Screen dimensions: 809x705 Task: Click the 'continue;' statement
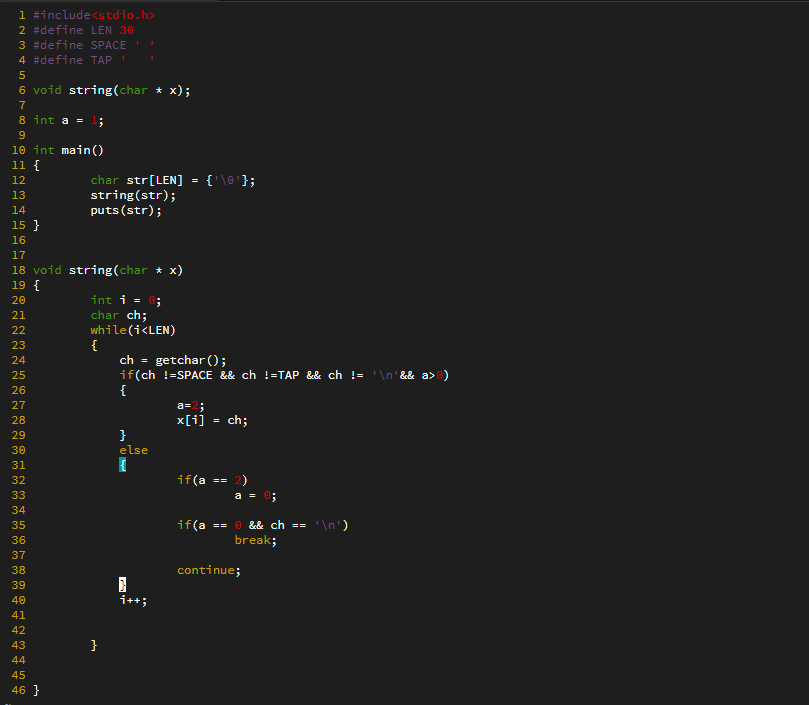tap(209, 570)
